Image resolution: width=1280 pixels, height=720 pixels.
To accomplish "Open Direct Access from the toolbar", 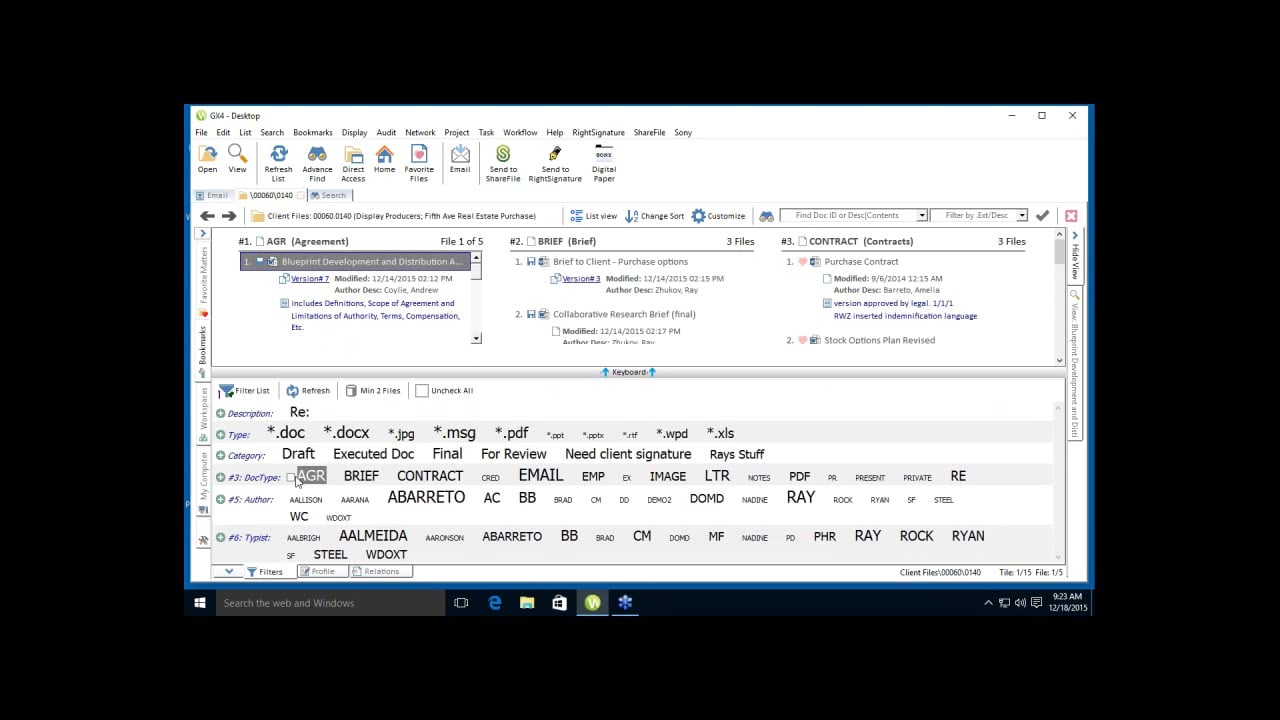I will tap(353, 155).
